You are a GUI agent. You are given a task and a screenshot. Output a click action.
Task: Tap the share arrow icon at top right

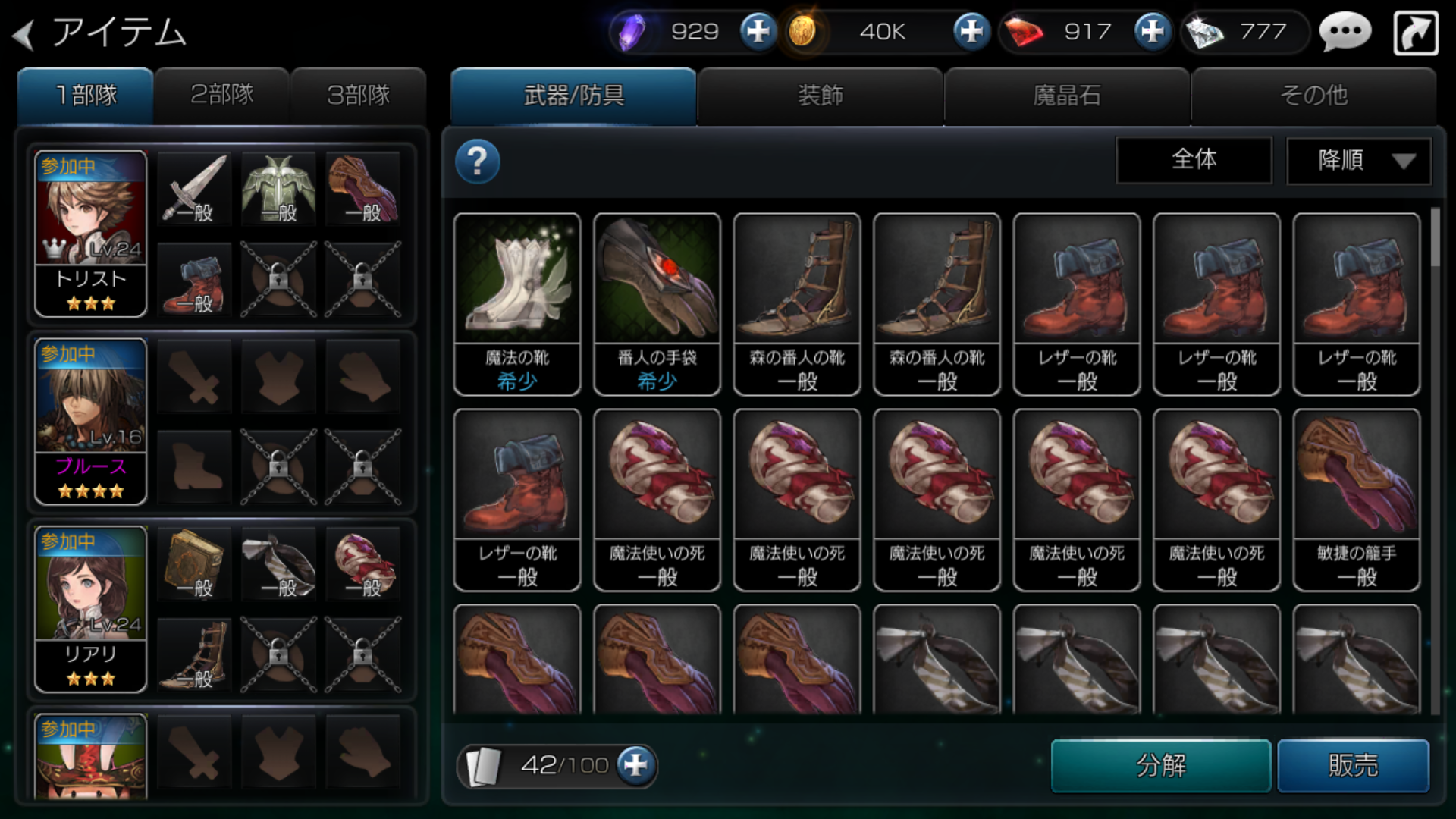(x=1416, y=33)
